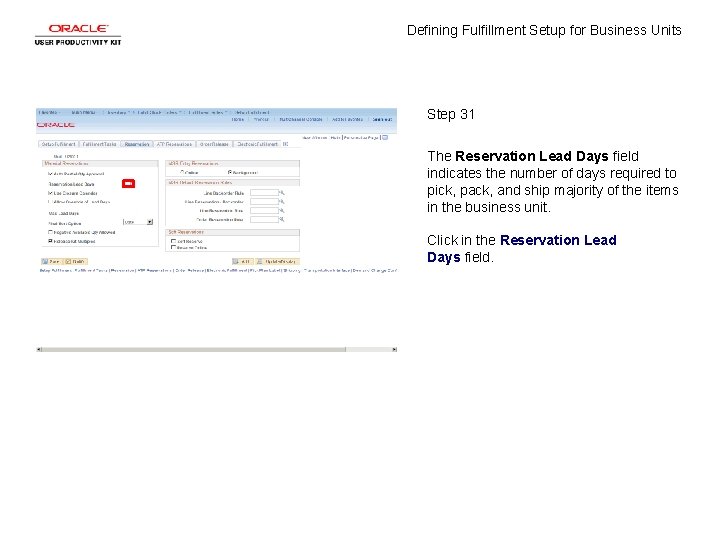Open lookup for Line Reservation Rule field
This screenshot has width=720, height=540.
click(x=282, y=210)
